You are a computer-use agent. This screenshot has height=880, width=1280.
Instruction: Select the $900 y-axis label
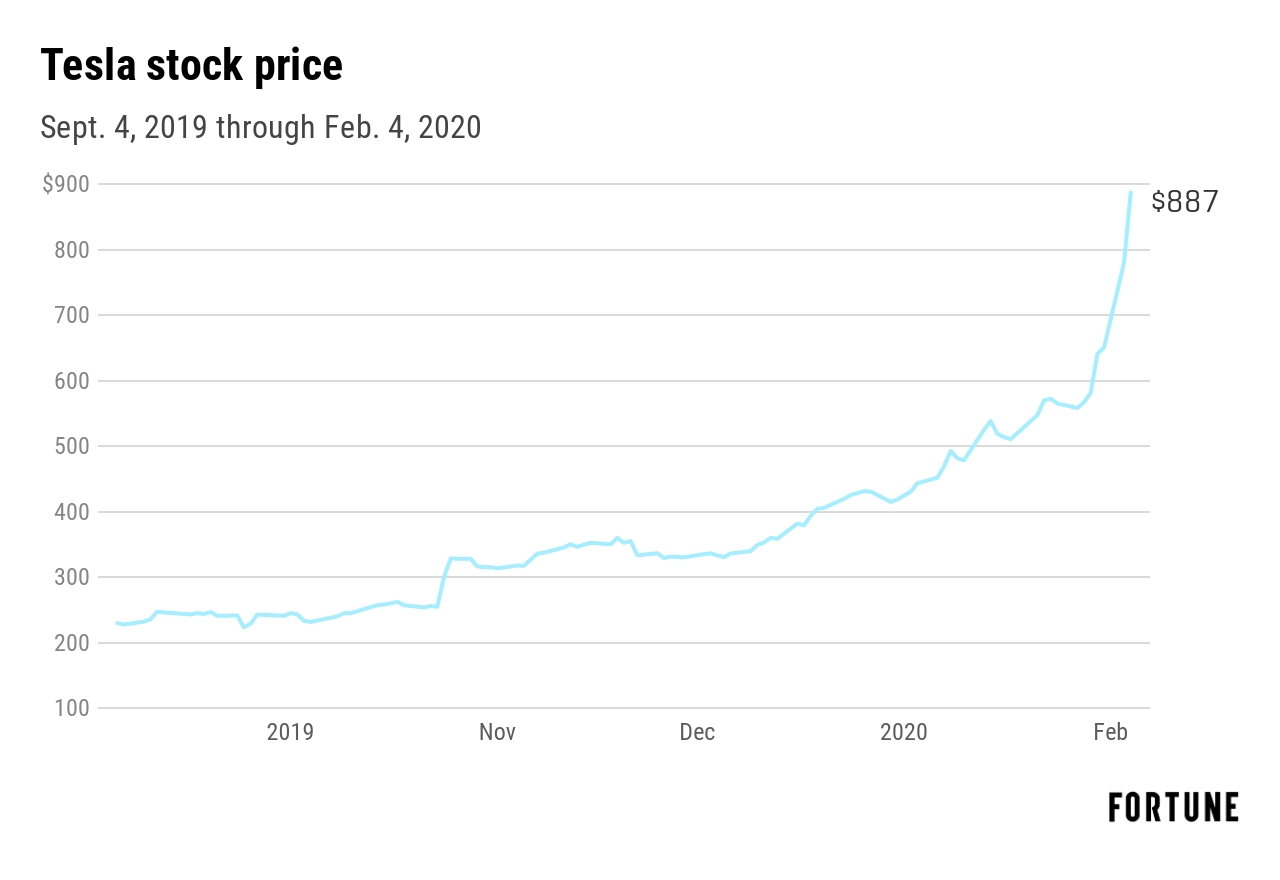coord(65,184)
